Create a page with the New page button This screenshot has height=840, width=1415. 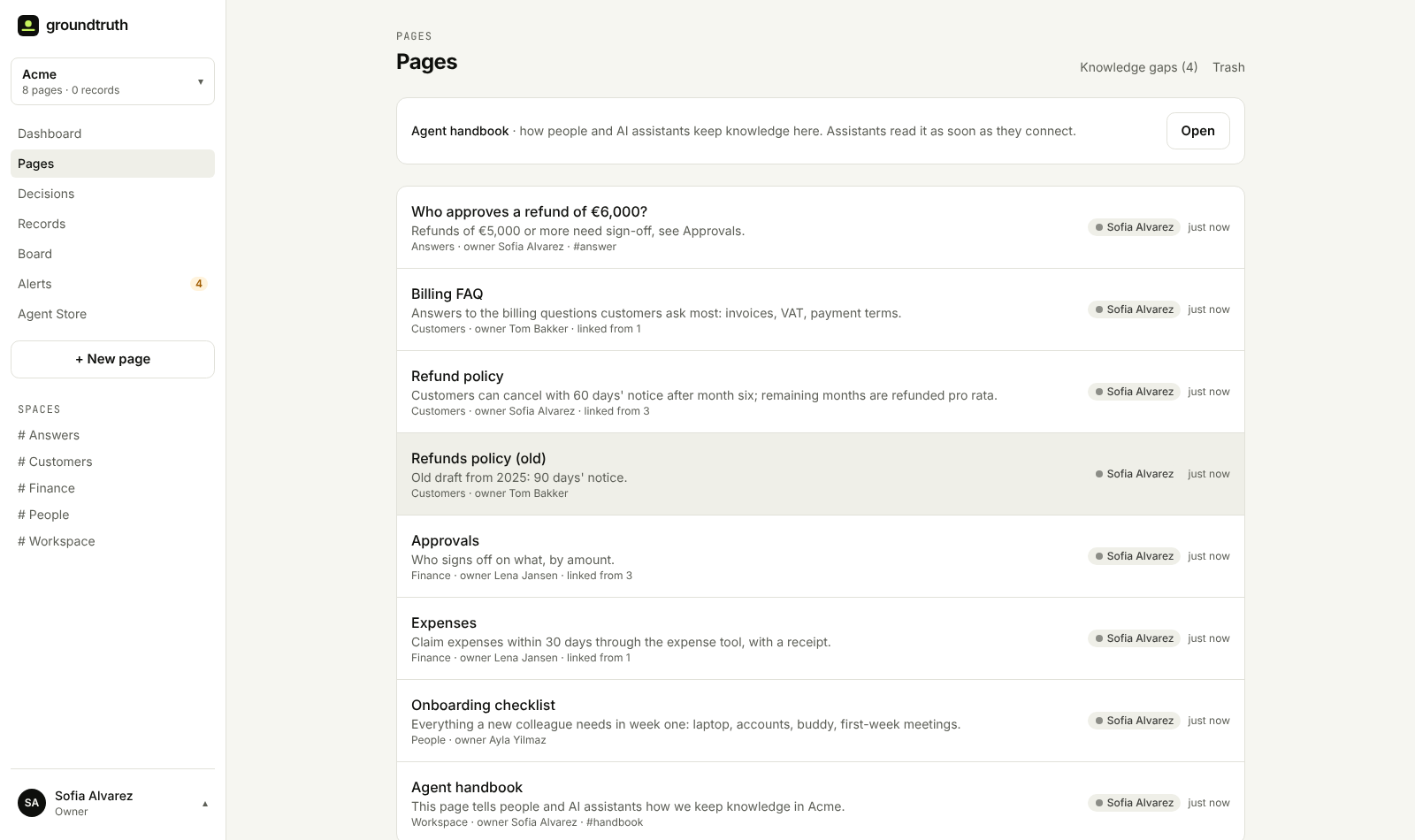click(x=112, y=359)
